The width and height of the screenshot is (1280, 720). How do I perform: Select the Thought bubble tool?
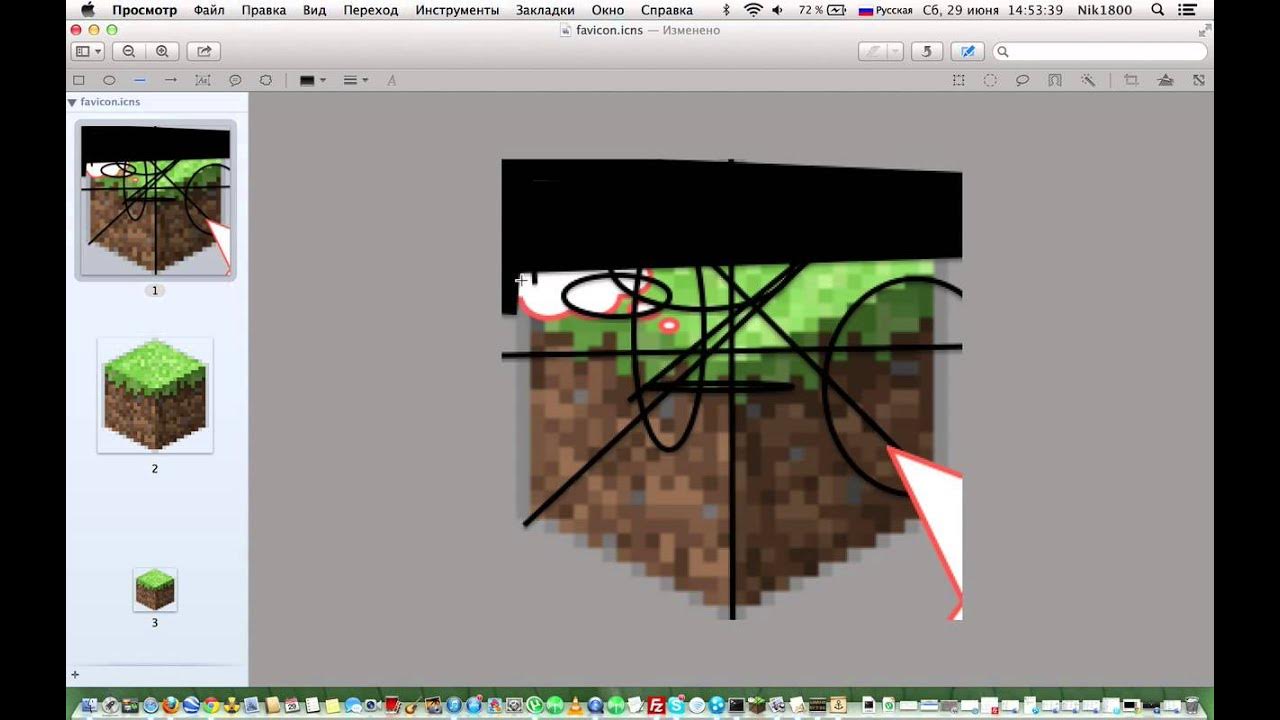(x=266, y=80)
